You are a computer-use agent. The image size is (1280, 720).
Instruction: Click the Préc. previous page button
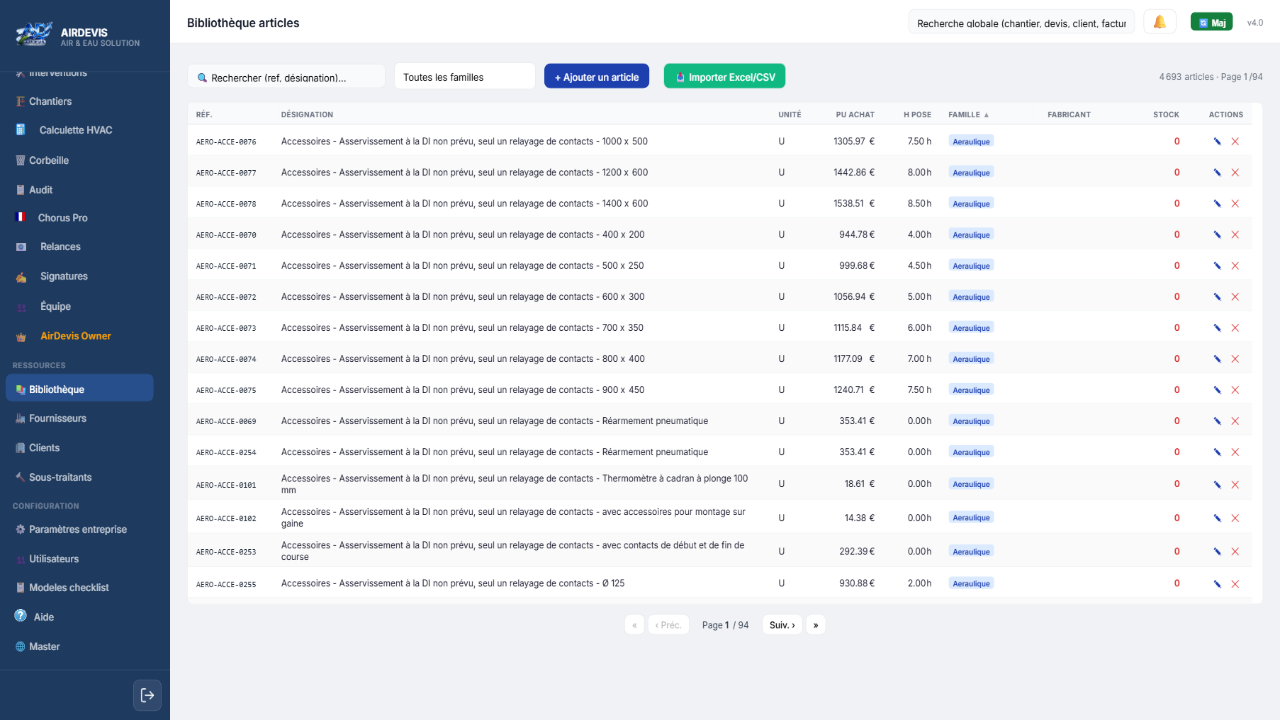click(669, 625)
